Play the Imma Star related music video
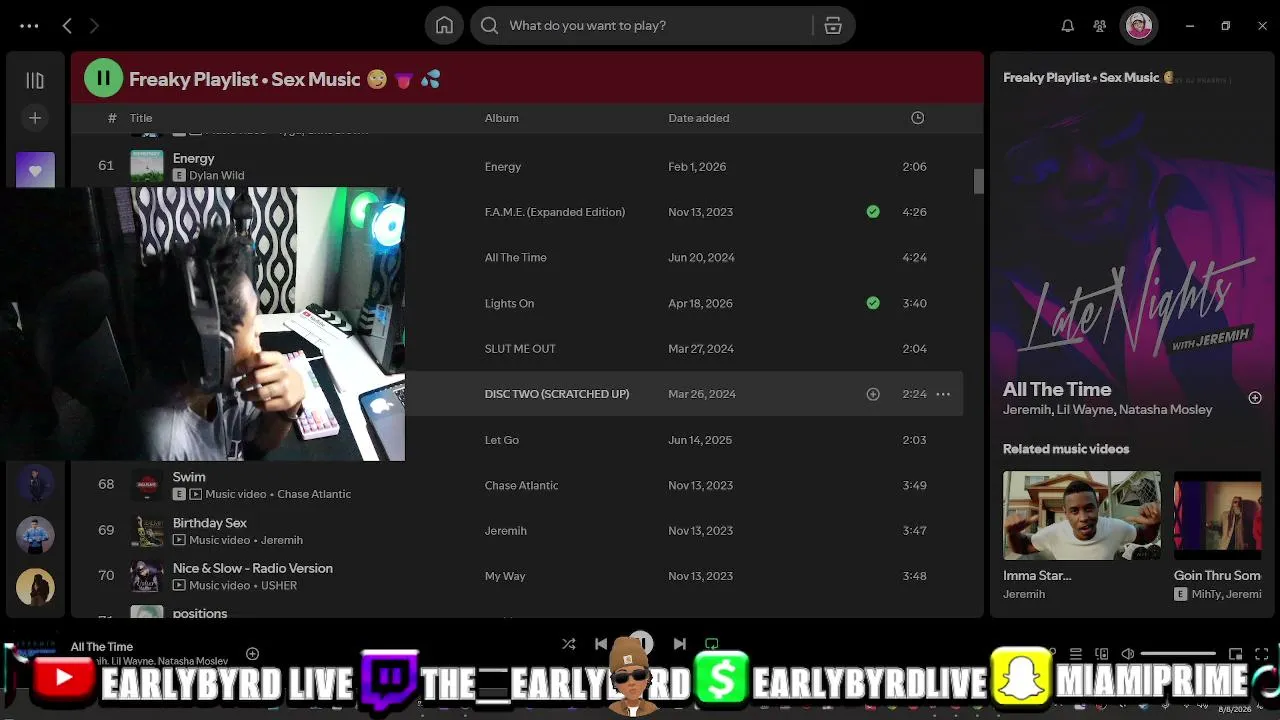1280x720 pixels. pyautogui.click(x=1082, y=516)
